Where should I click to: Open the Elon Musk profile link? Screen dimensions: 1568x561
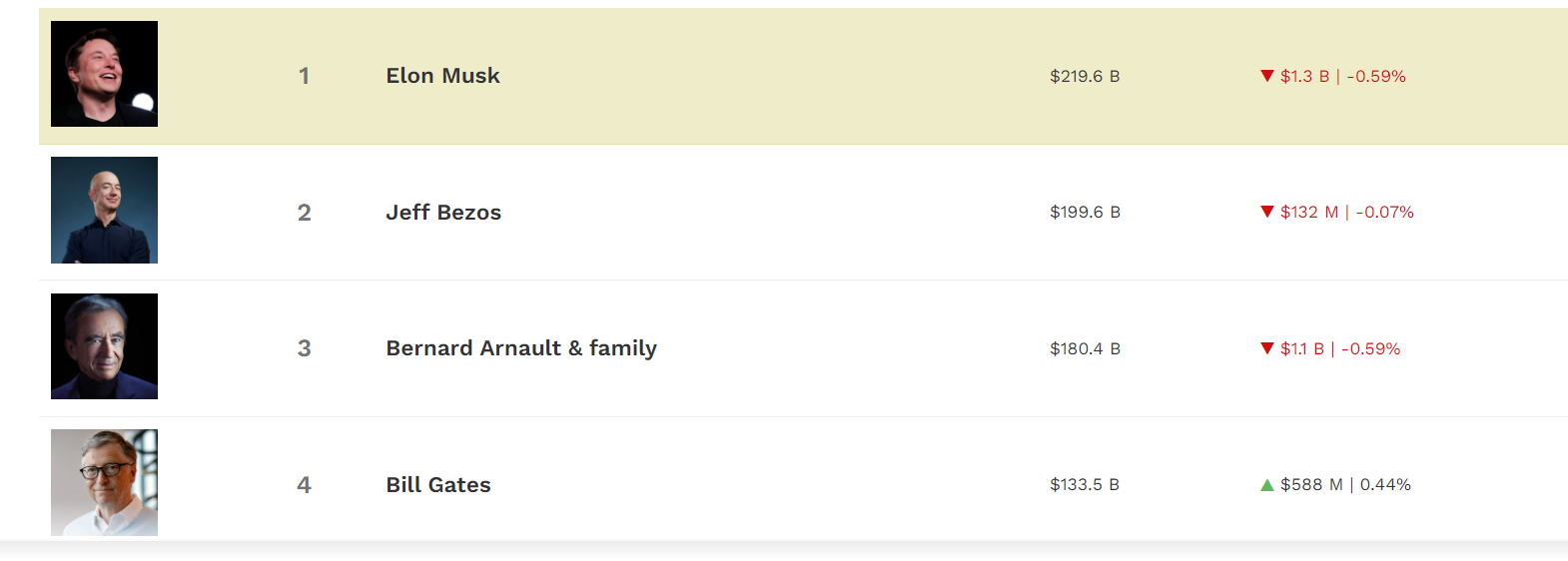pos(442,76)
